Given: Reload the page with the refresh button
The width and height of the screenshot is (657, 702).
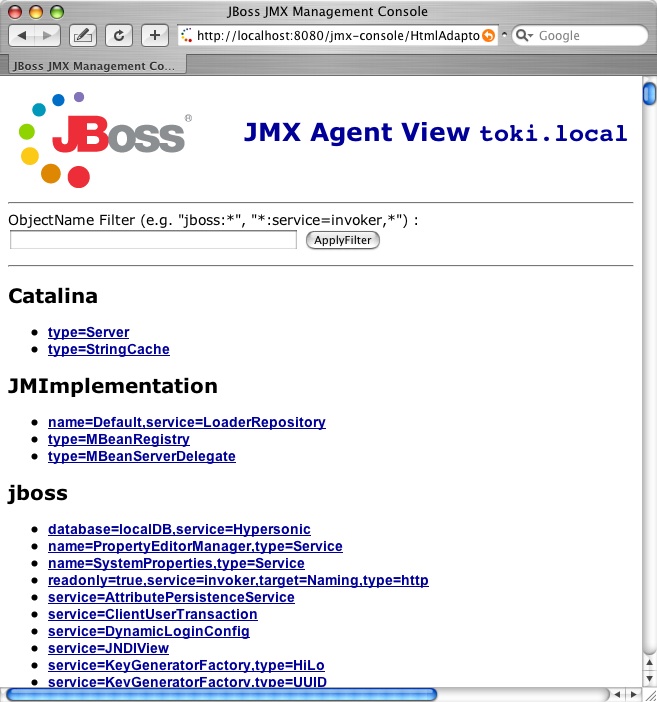Looking at the screenshot, I should coord(119,35).
